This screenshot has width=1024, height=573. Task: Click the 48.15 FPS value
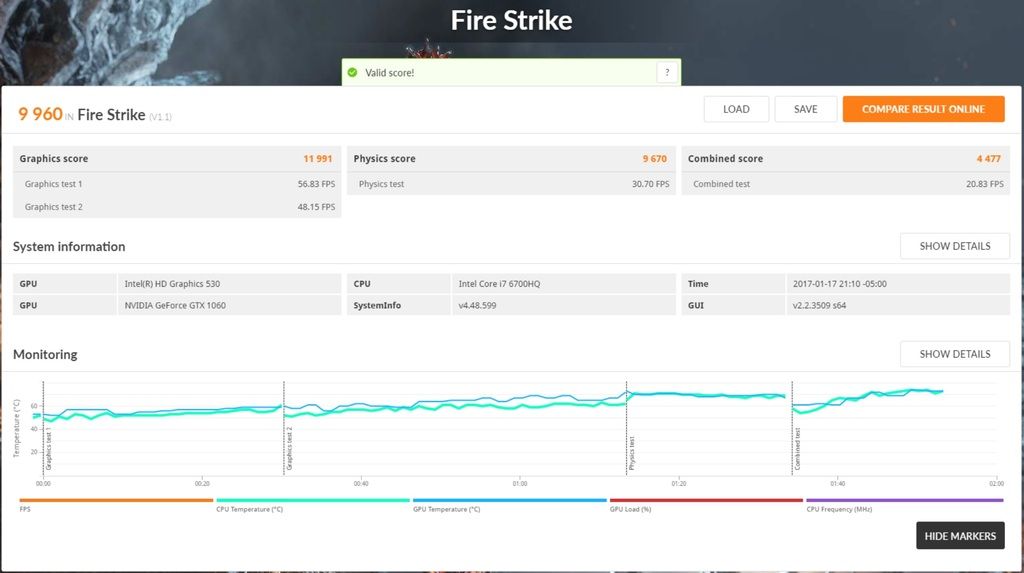pos(316,207)
